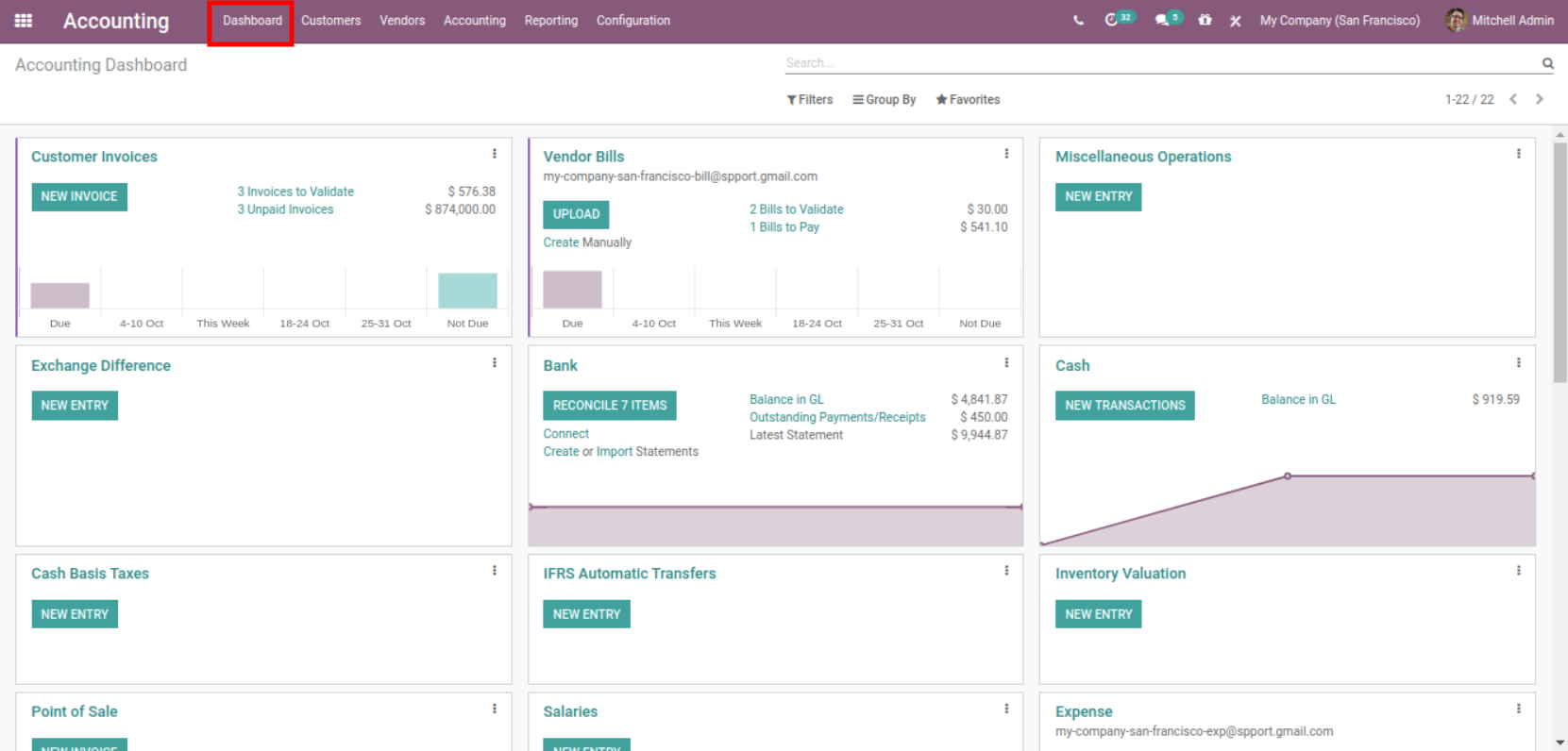Click the gift icon in top bar

pos(1205,20)
